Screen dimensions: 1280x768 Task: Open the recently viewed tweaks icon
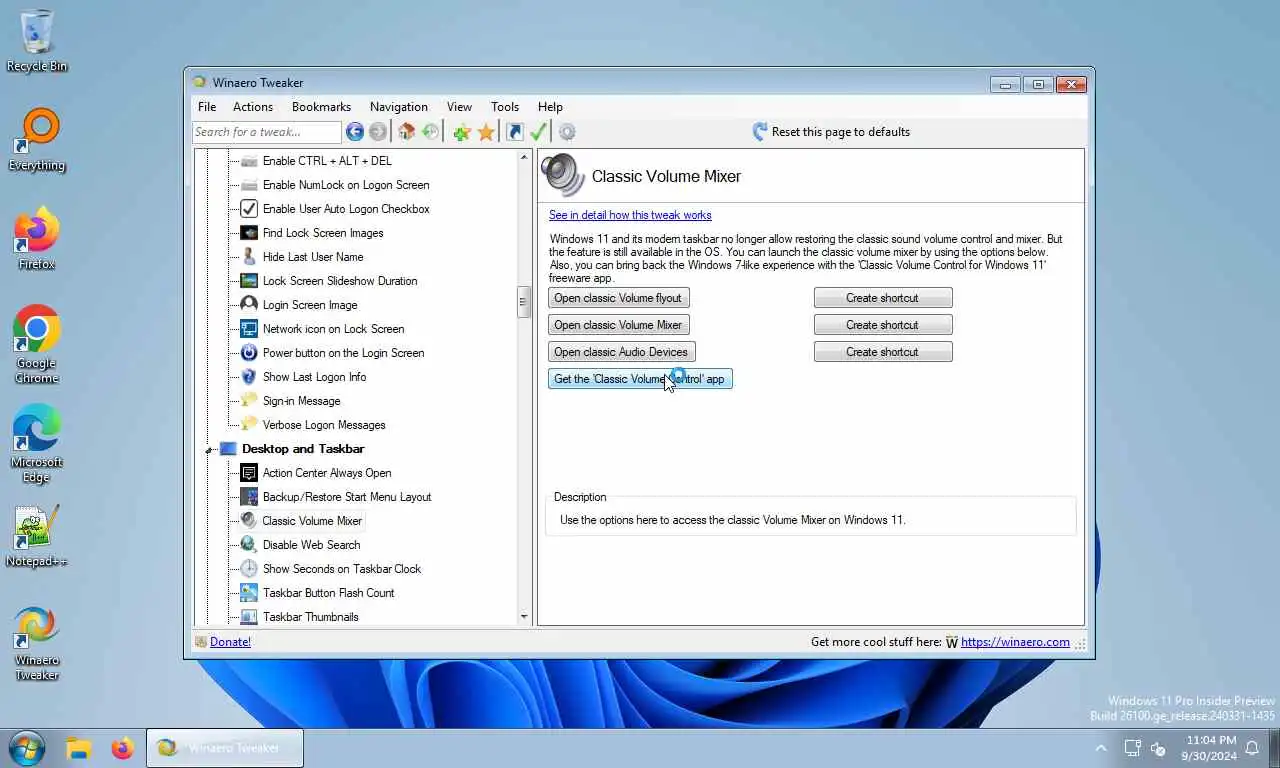point(430,132)
